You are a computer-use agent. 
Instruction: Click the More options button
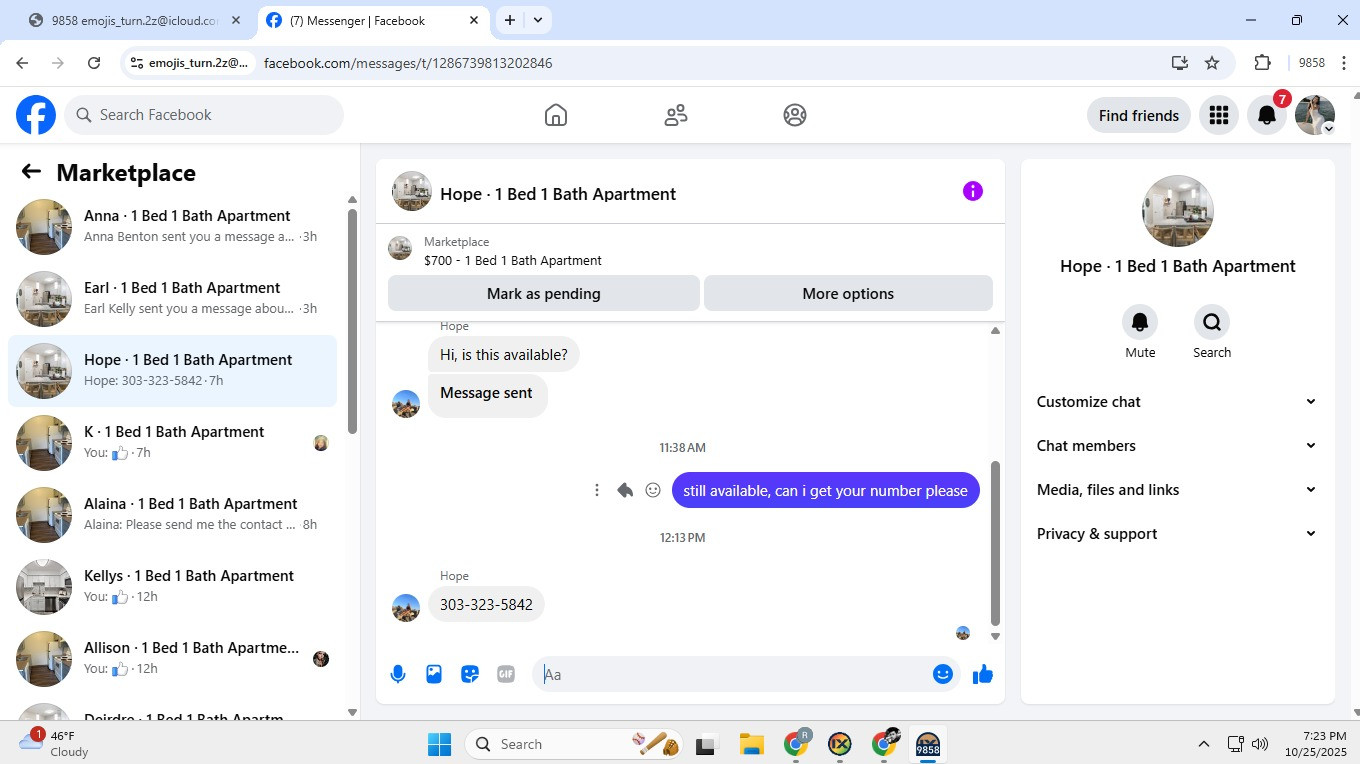tap(848, 294)
